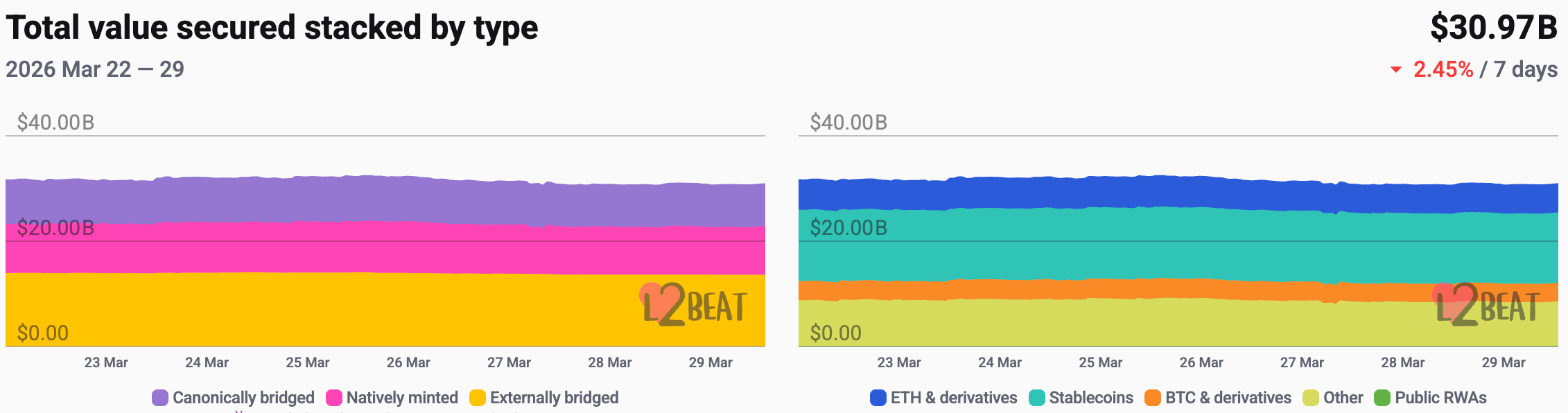Screen dimensions: 1568x413
Task: Toggle the Other legend label
Action: point(1343,398)
